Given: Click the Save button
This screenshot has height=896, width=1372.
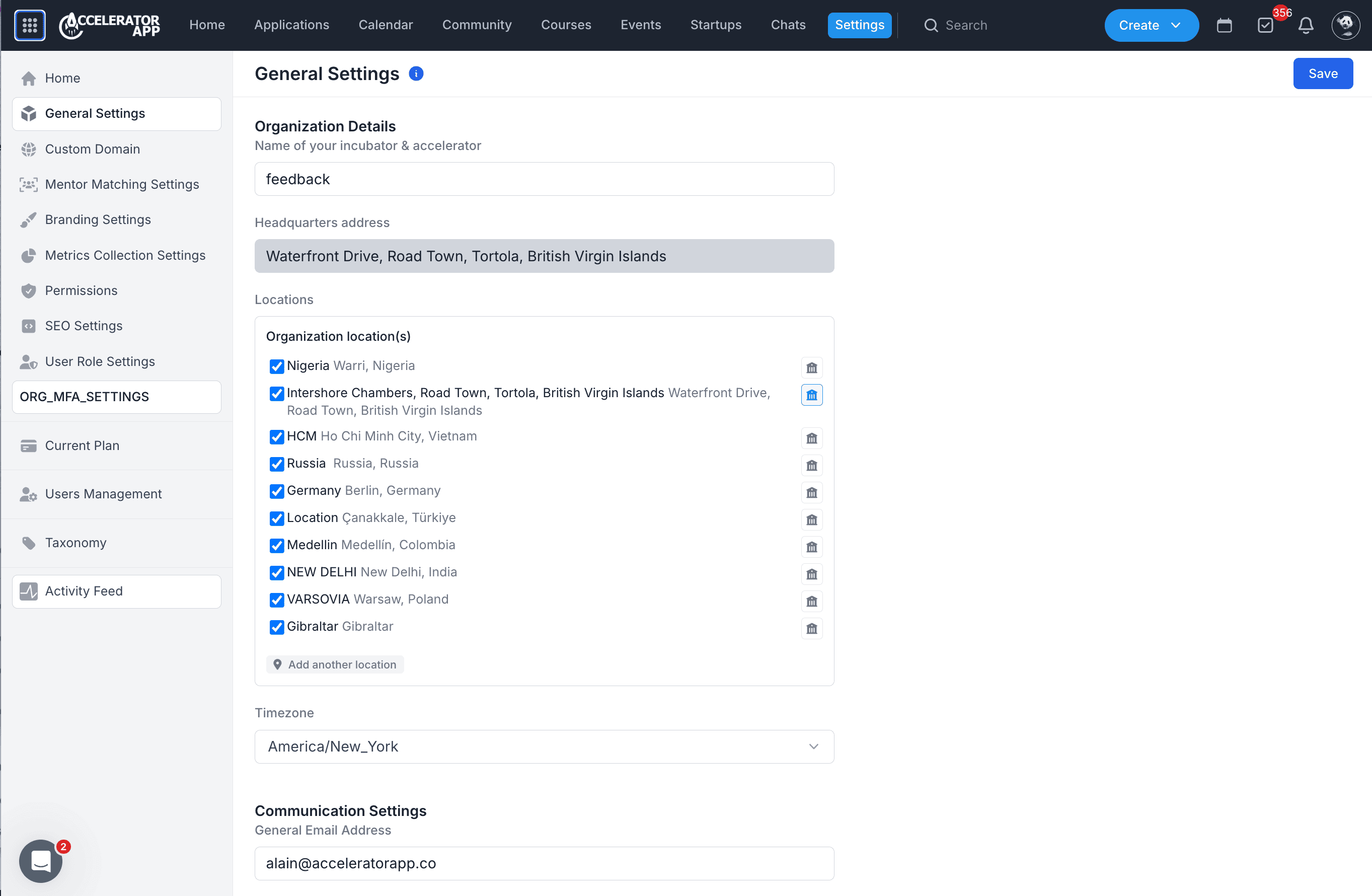Looking at the screenshot, I should (1323, 73).
